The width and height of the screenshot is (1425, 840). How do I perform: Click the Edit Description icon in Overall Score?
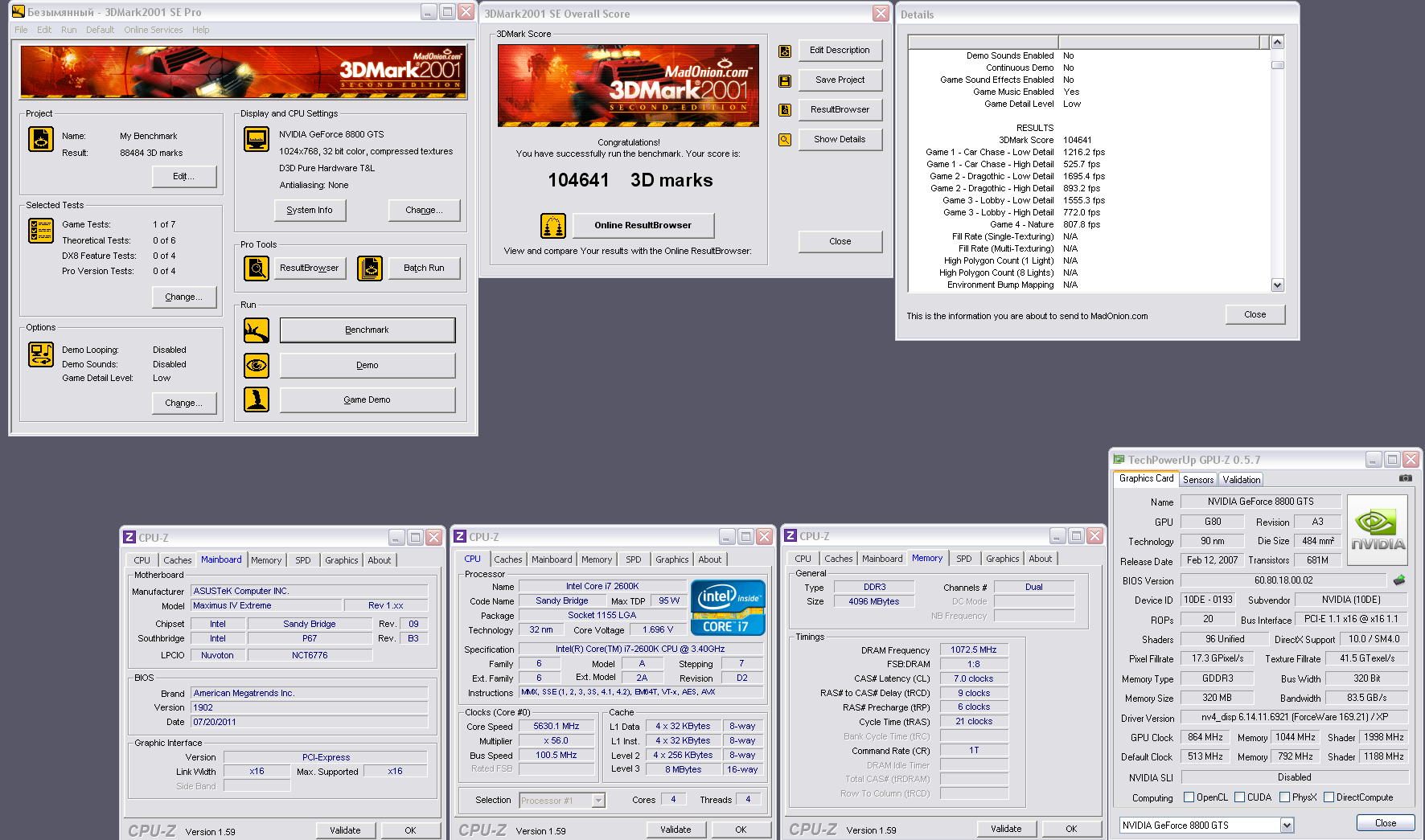click(785, 51)
